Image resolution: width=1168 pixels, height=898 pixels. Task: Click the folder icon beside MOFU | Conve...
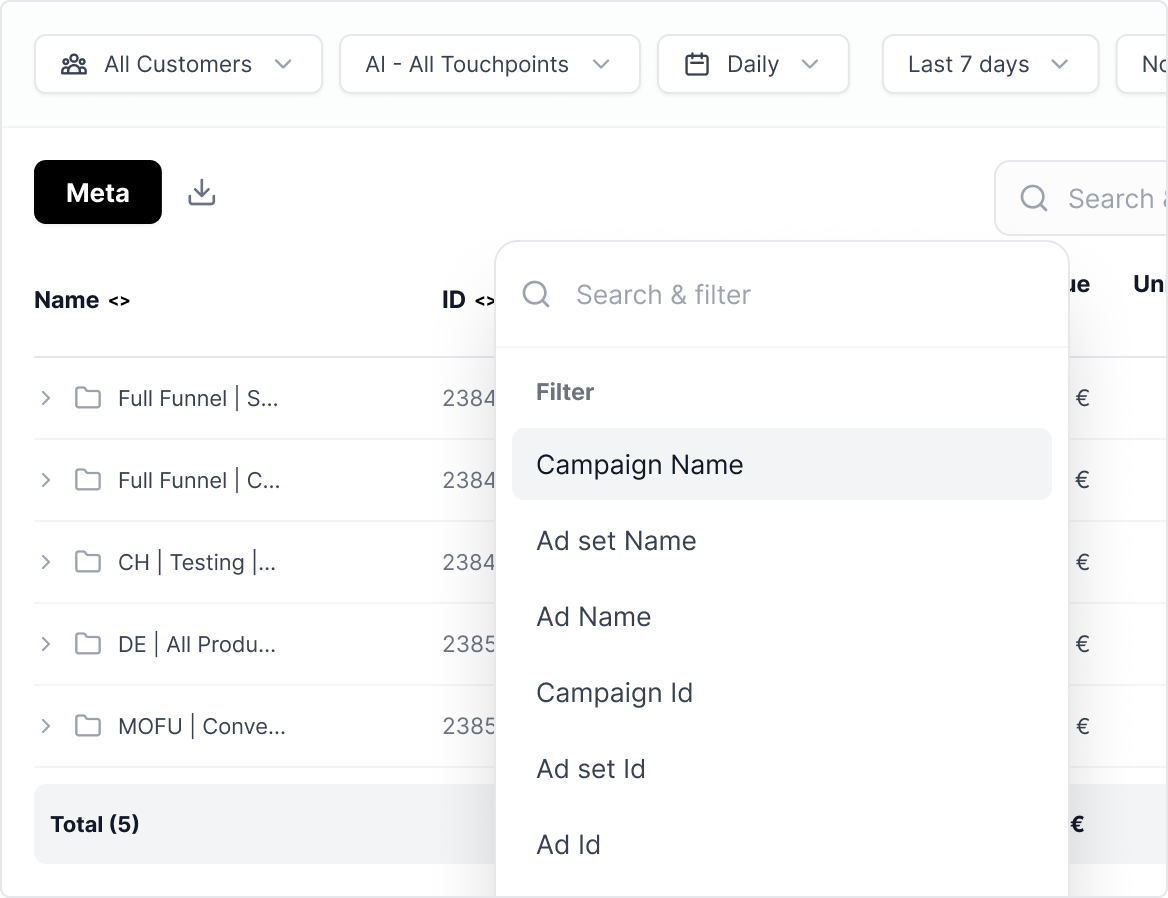click(88, 726)
